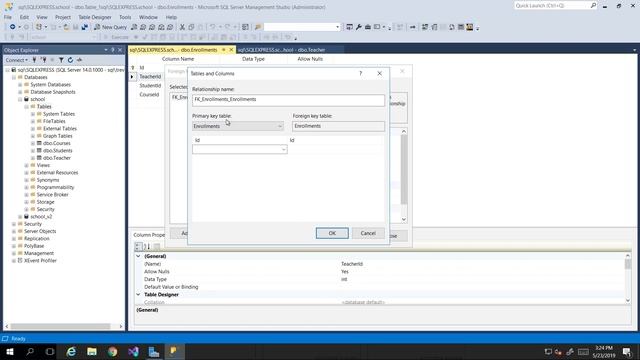Open the Windows Start menu
640x360 pixels.
pos(10,351)
